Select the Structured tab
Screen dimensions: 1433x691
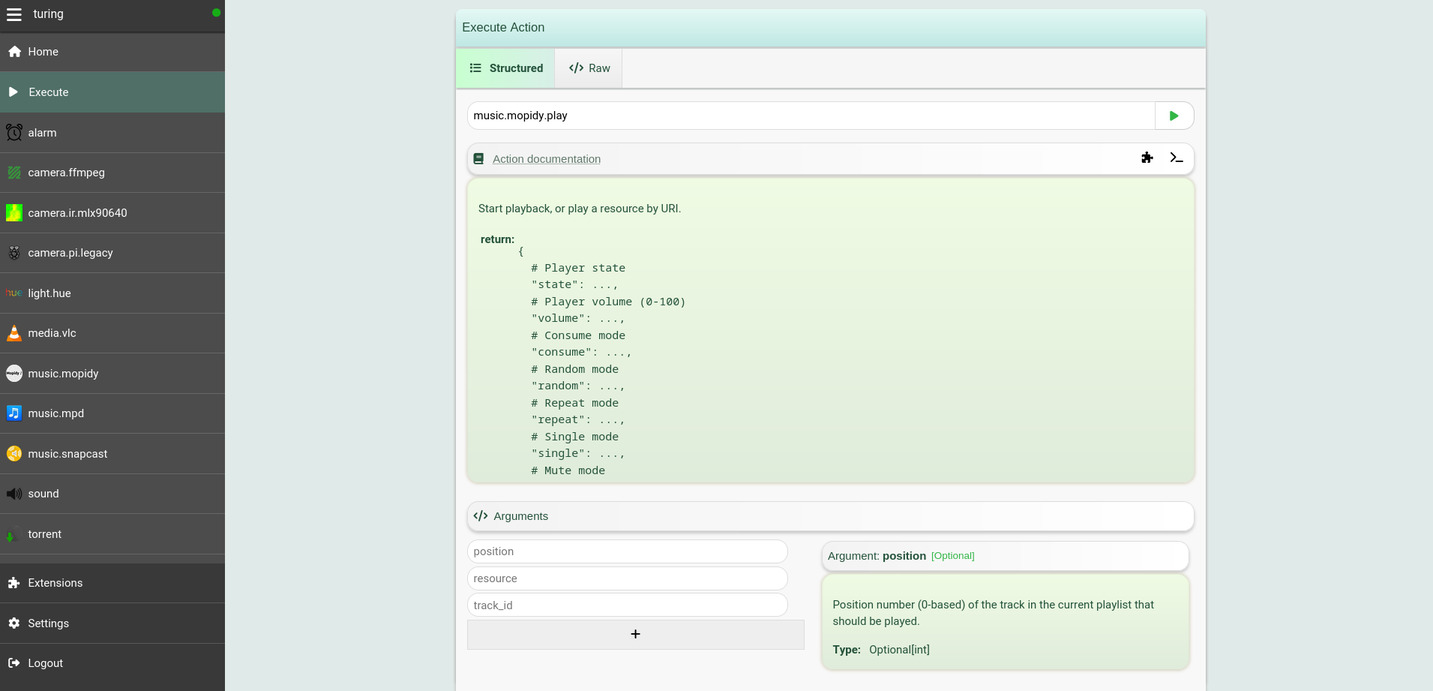coord(505,67)
